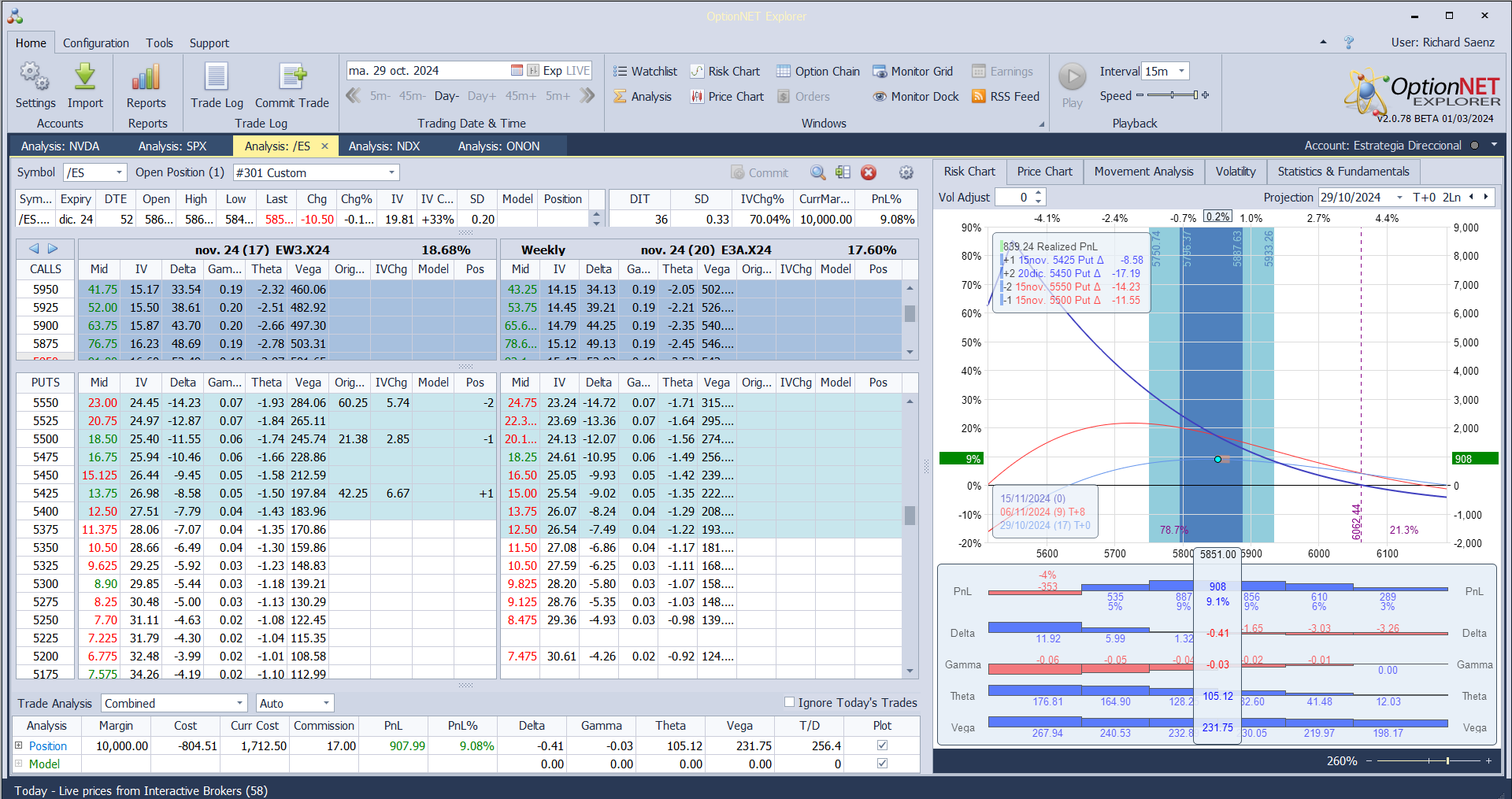
Task: Open the RSS Feed window
Action: 1006,96
